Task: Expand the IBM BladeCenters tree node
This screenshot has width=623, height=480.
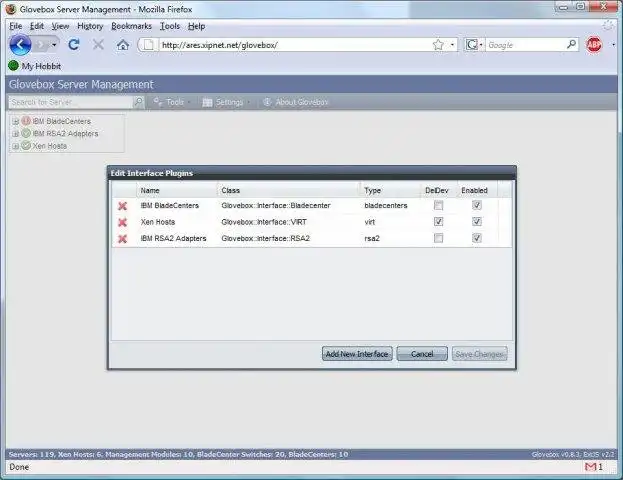Action: (15, 121)
